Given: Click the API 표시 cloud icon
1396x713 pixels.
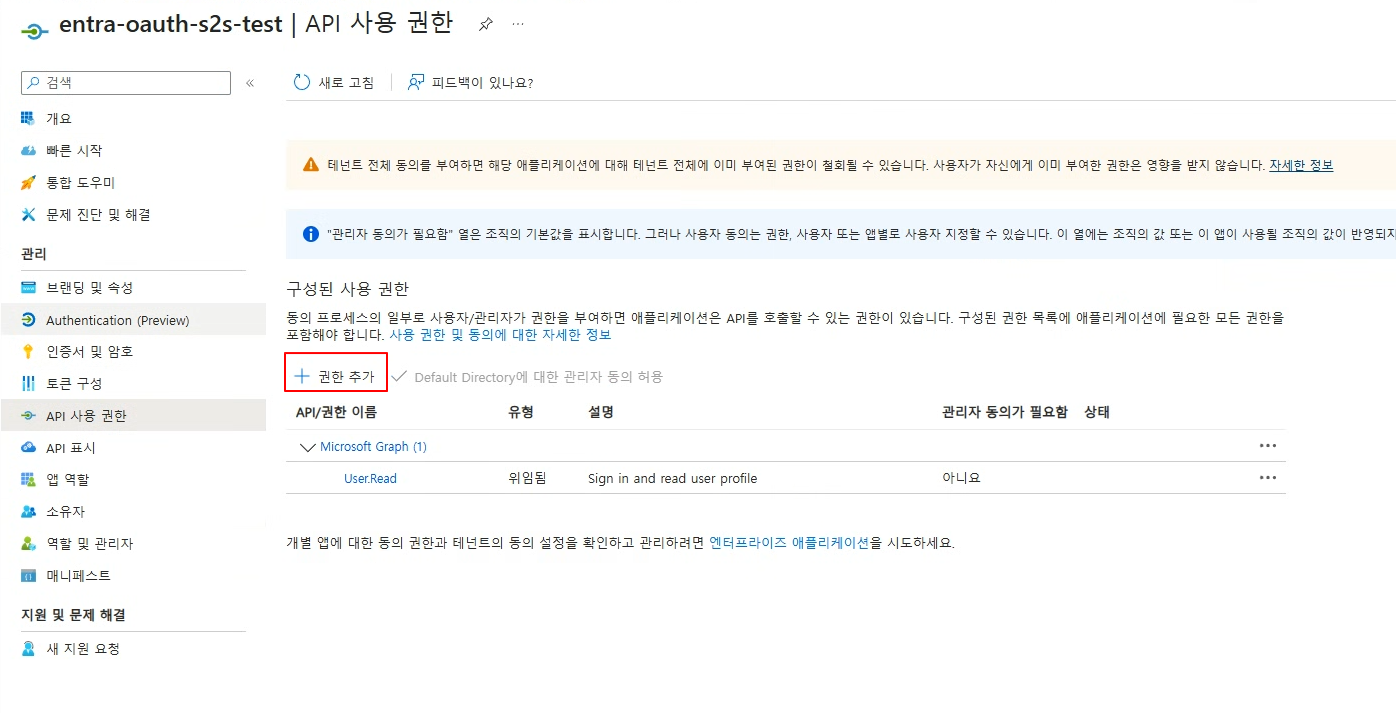Looking at the screenshot, I should click(x=28, y=448).
